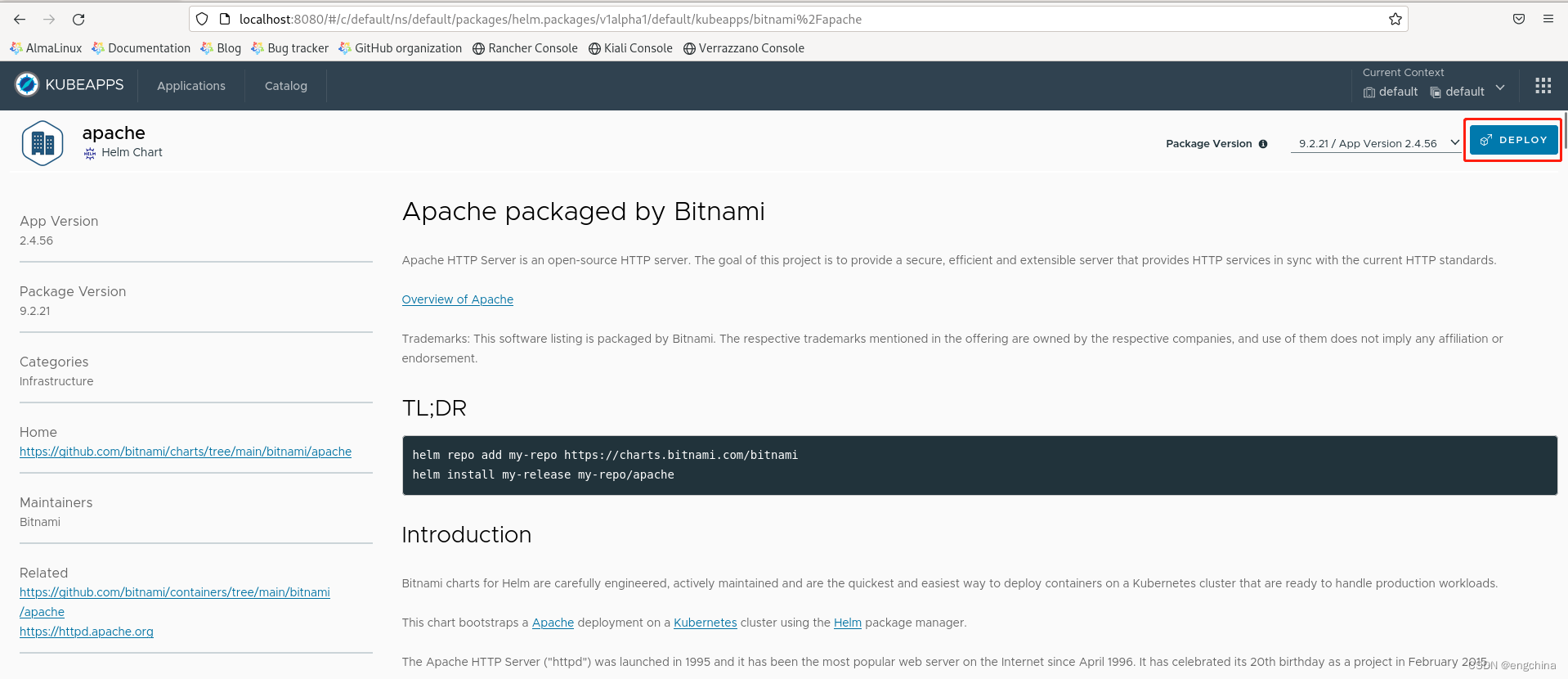Screen dimensions: 1568x679
Task: Switch to the Applications tab
Action: [191, 86]
